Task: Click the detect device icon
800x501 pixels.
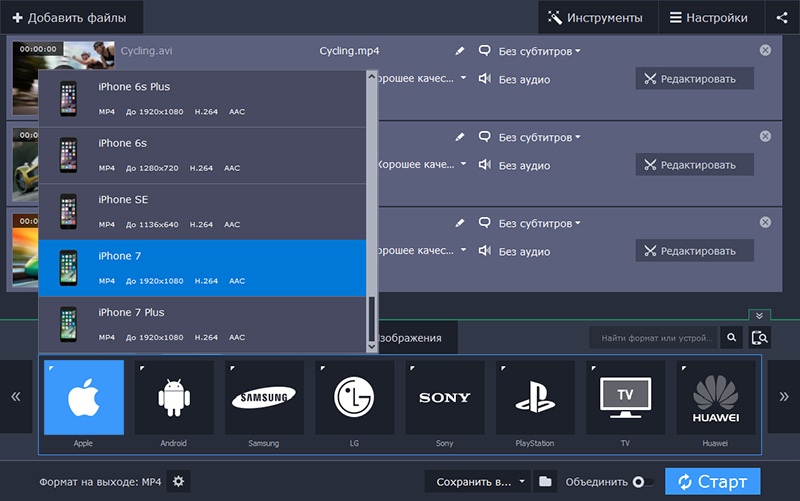Action: [759, 338]
